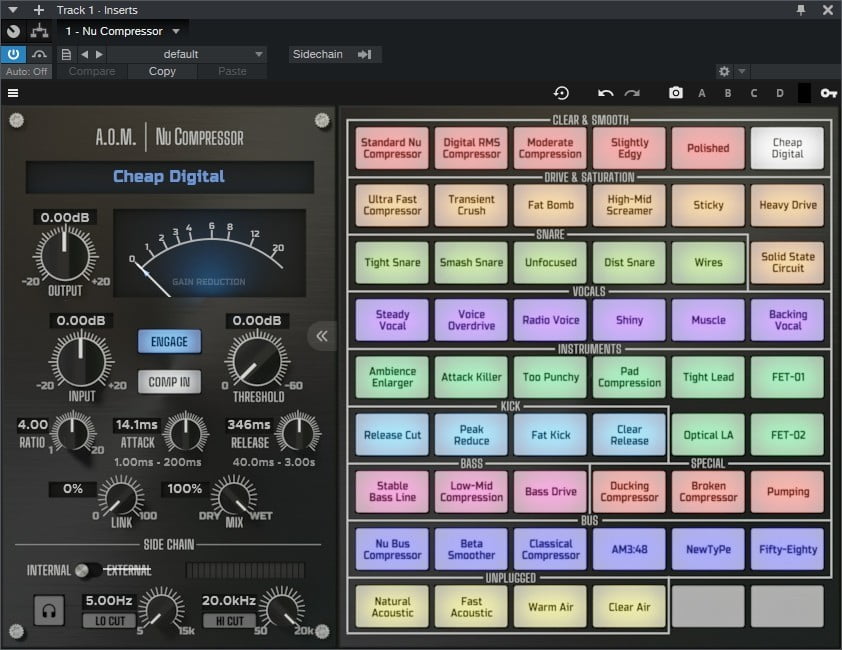Viewport: 842px width, 650px height.
Task: Toggle the HI CUT filter
Action: (x=229, y=621)
